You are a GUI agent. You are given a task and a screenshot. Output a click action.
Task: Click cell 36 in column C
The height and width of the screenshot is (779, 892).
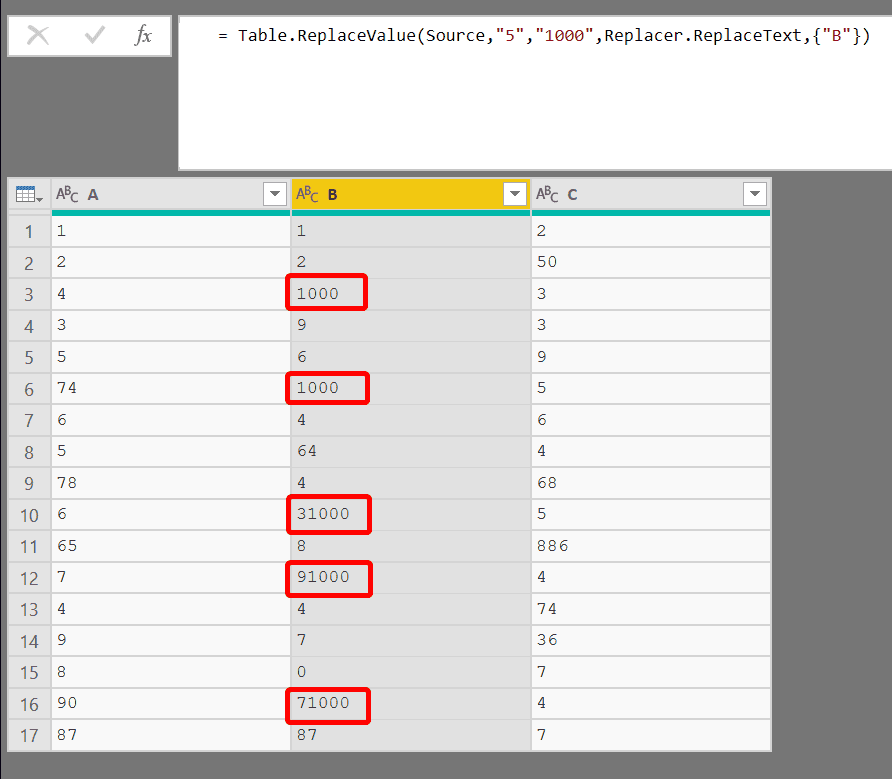(x=651, y=640)
